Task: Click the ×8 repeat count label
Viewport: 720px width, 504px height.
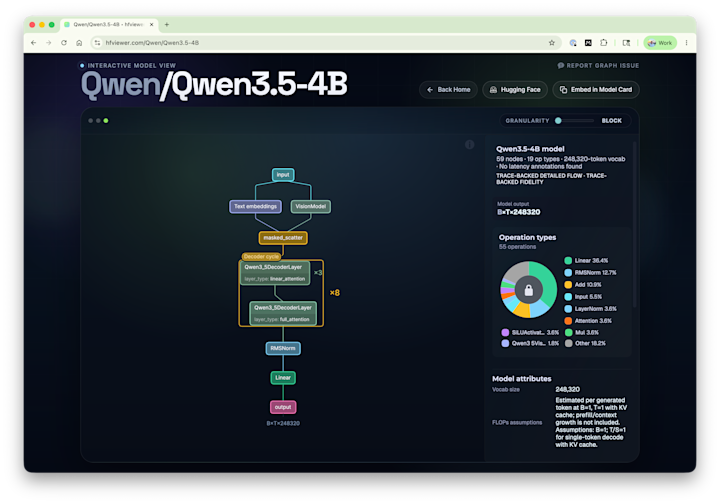Action: point(335,292)
